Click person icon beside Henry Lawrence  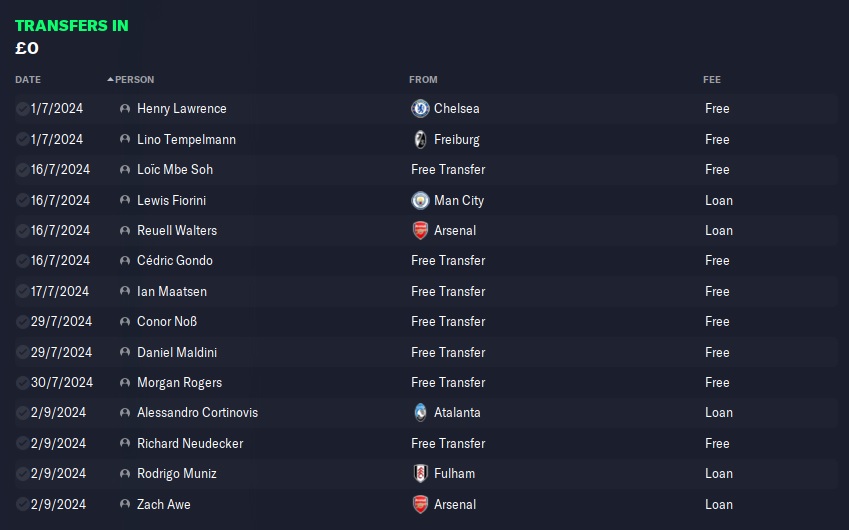point(124,108)
